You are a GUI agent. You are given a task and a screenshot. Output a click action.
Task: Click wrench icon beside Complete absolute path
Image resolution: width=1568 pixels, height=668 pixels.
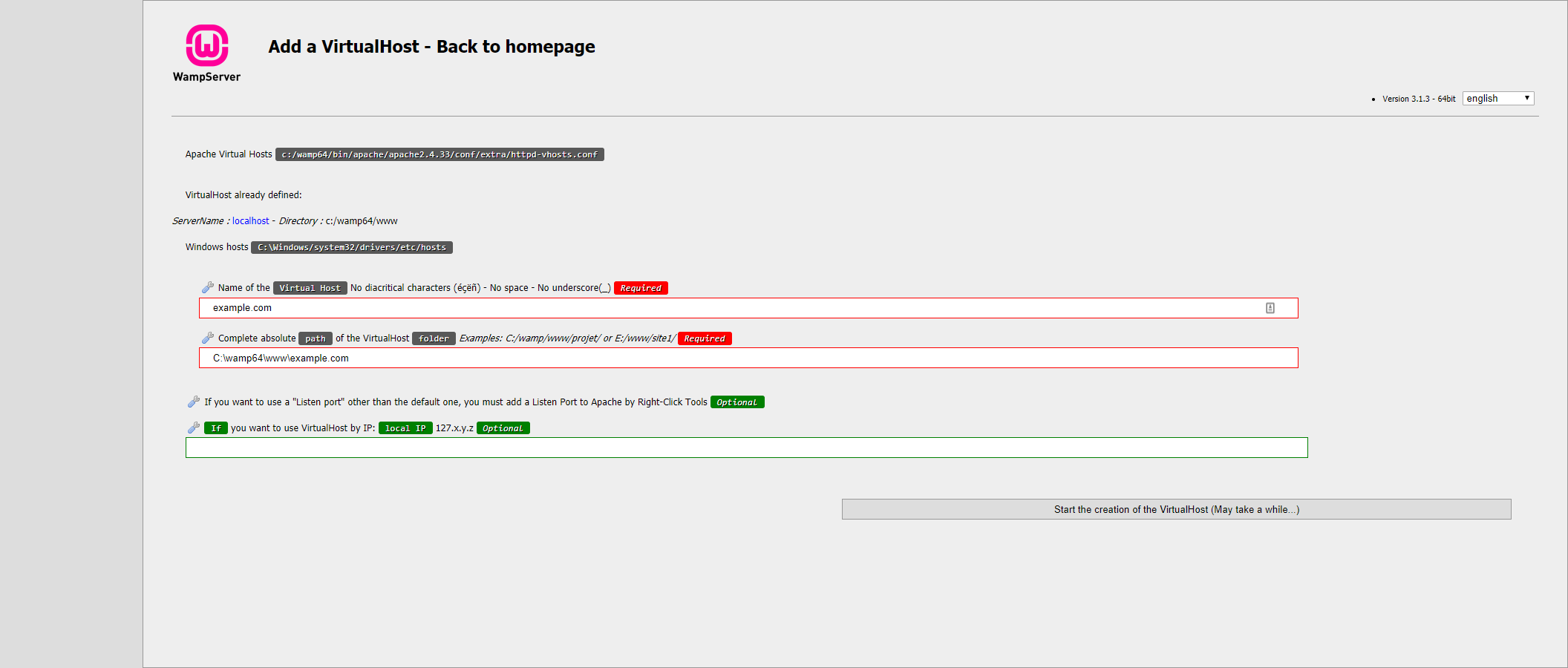[208, 338]
